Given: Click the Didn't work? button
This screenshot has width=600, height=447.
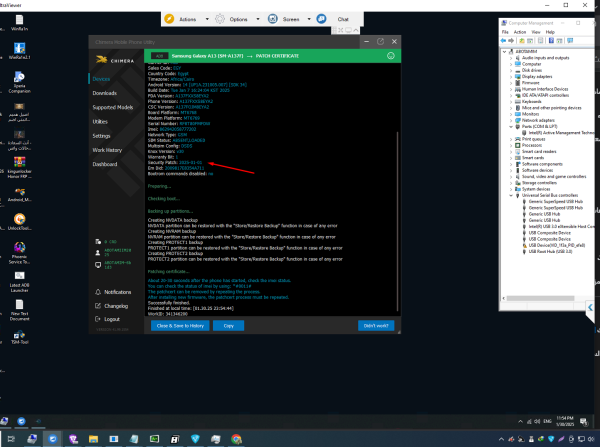Looking at the screenshot, I should pos(376,326).
